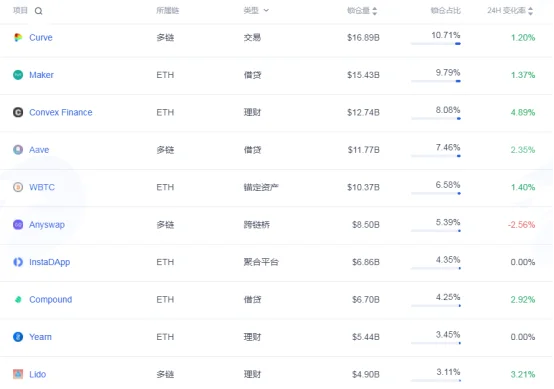
Task: Click the Lido logo icon
Action: pyautogui.click(x=18, y=374)
